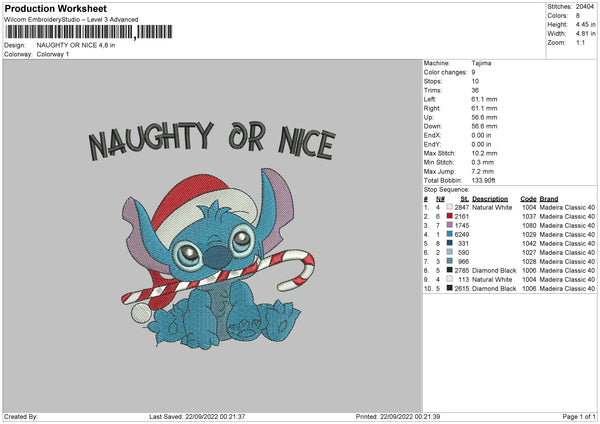Select the 'St.' column header
The width and height of the screenshot is (600, 424).
[465, 199]
